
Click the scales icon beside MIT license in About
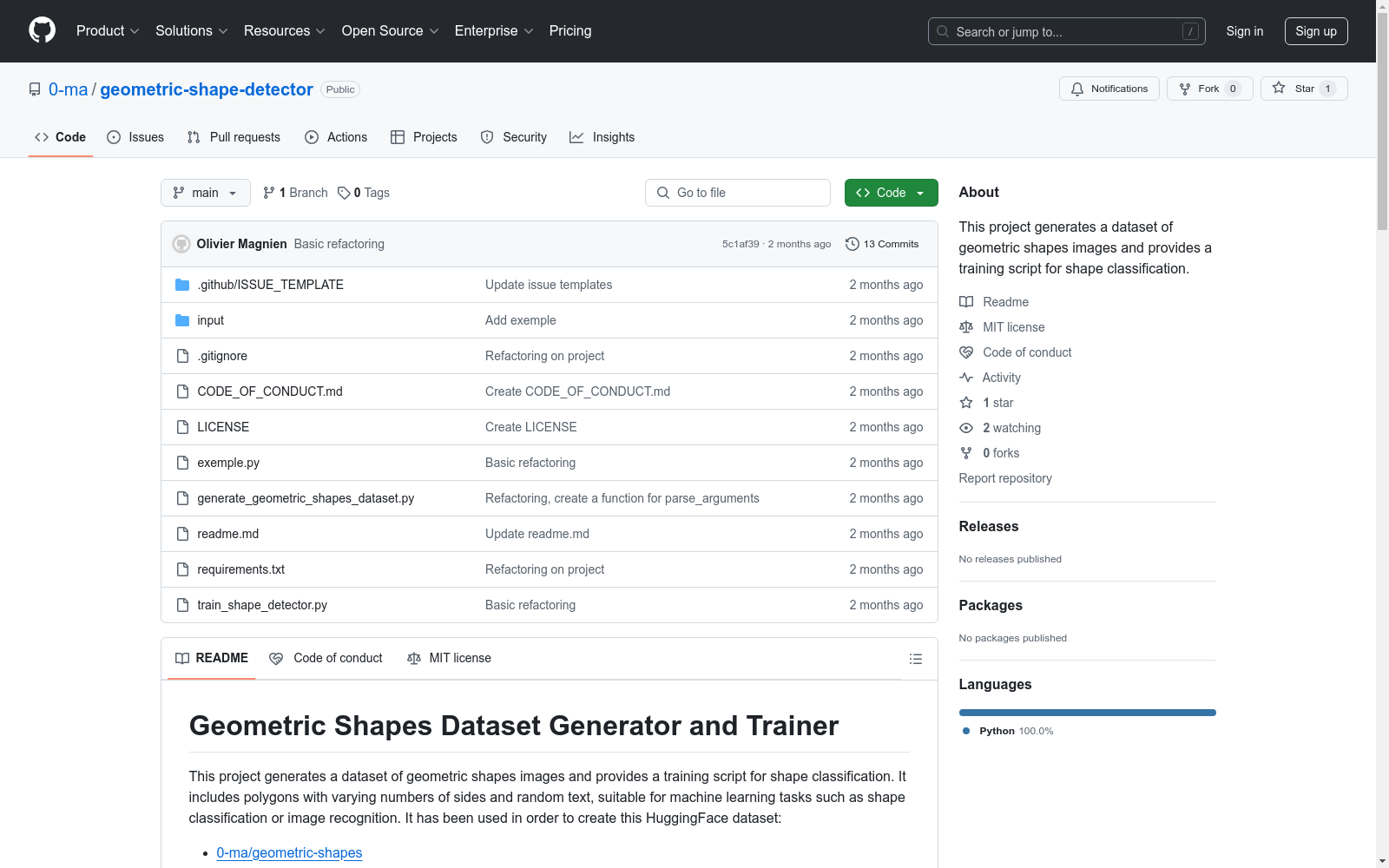tap(966, 327)
